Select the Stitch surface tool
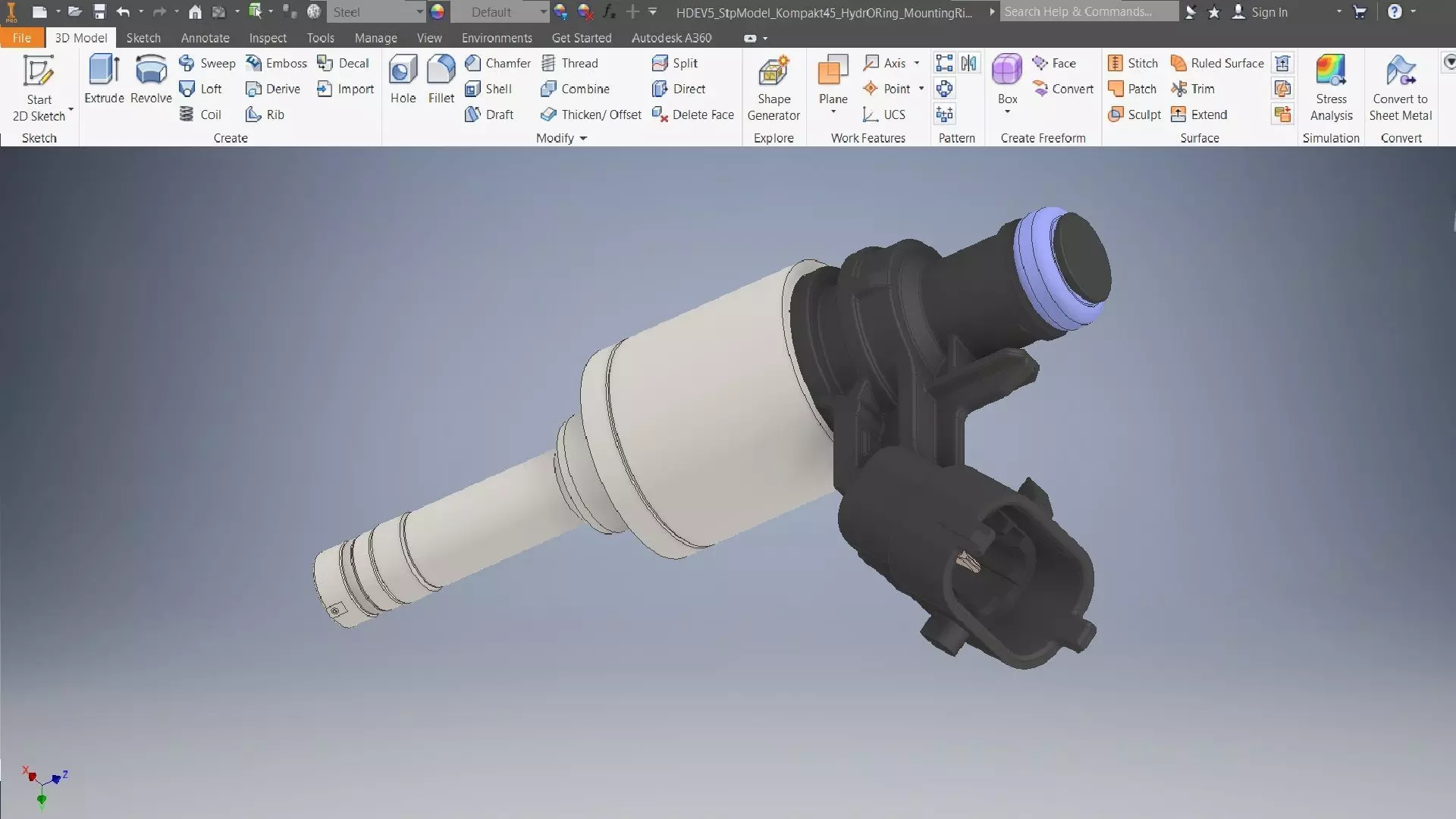Screen dimensions: 1456x819 [x=1133, y=63]
